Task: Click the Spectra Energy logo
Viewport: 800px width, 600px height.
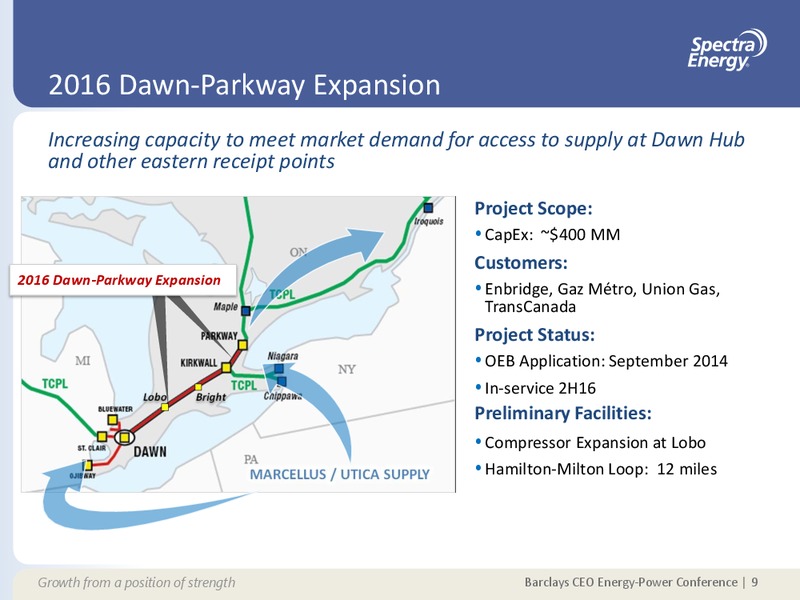Action: tap(727, 49)
